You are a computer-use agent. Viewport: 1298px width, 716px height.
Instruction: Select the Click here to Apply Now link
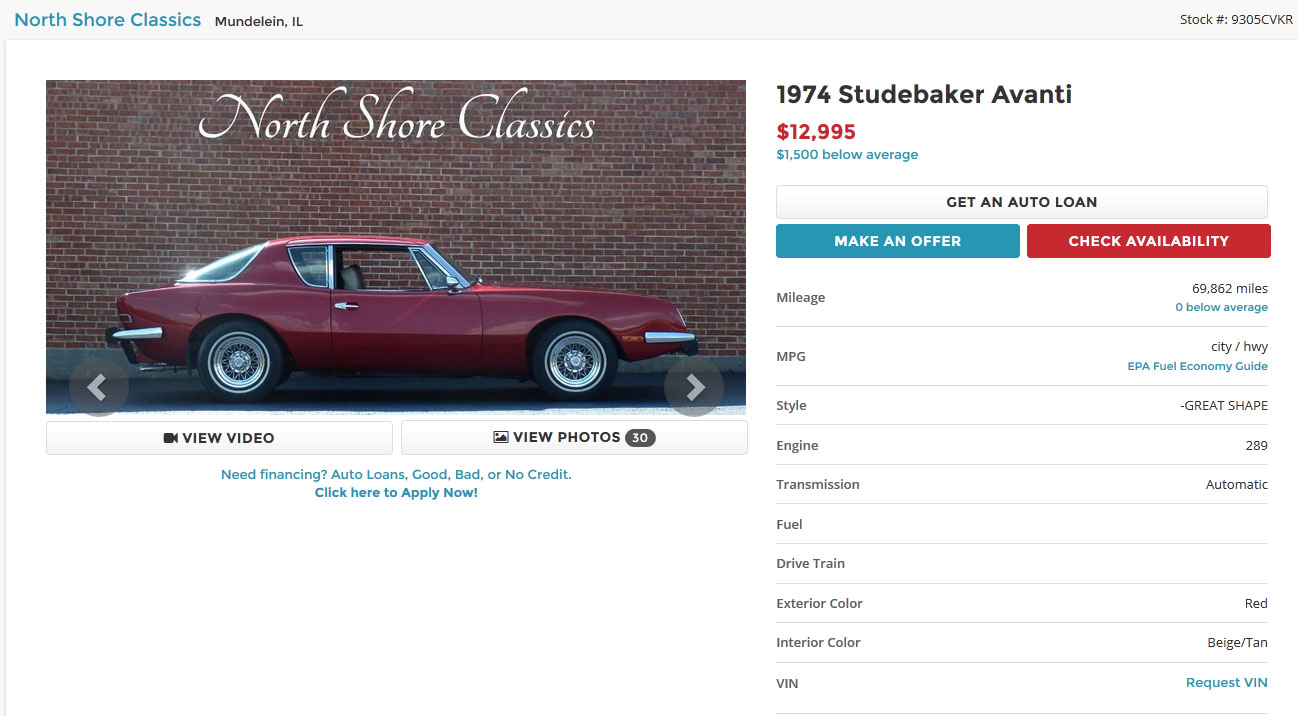click(x=396, y=493)
